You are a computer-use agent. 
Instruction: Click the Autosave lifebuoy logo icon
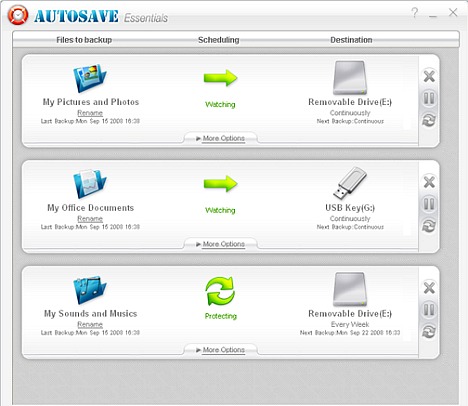18,15
